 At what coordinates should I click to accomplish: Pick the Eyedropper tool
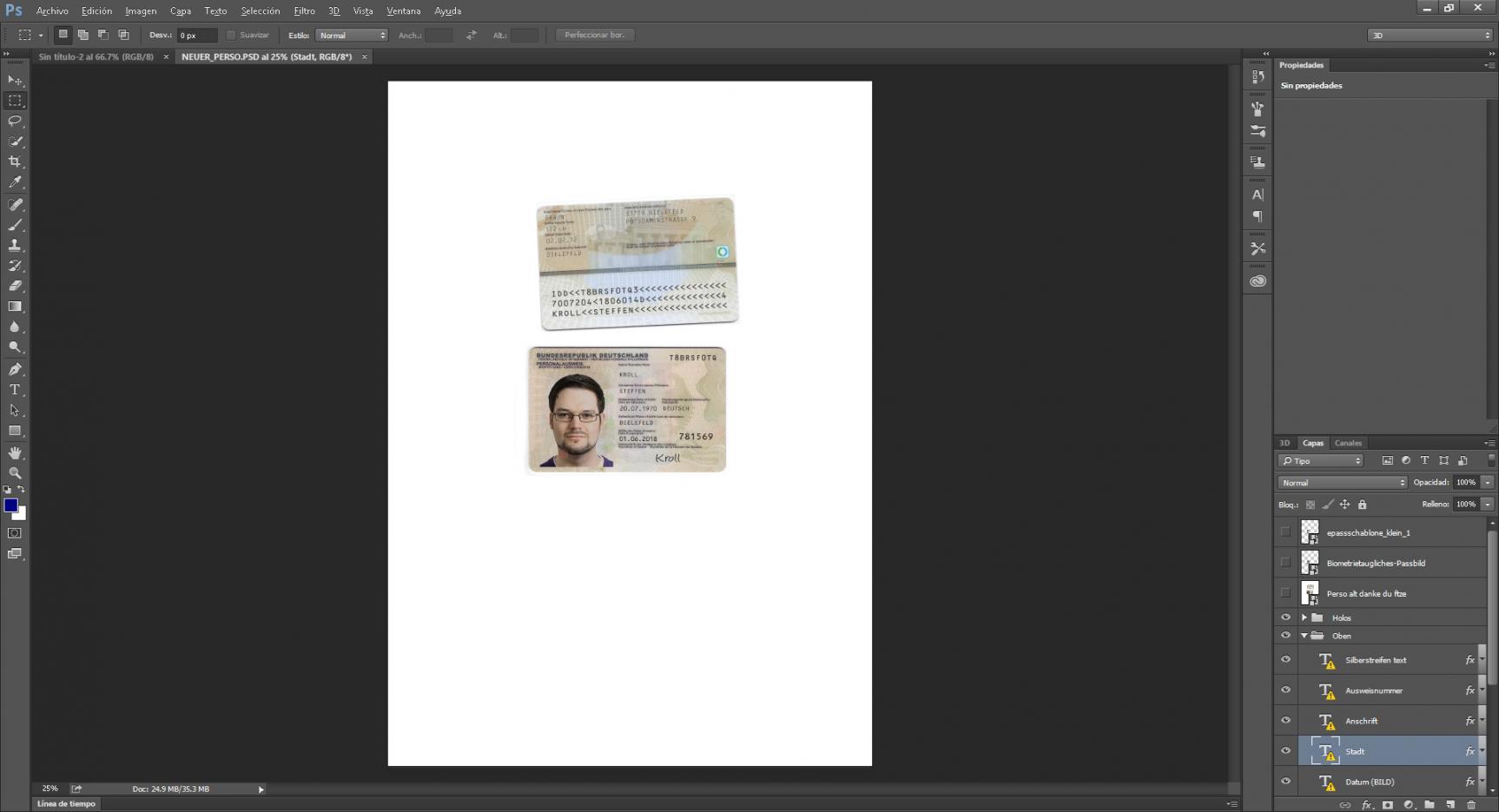[15, 182]
